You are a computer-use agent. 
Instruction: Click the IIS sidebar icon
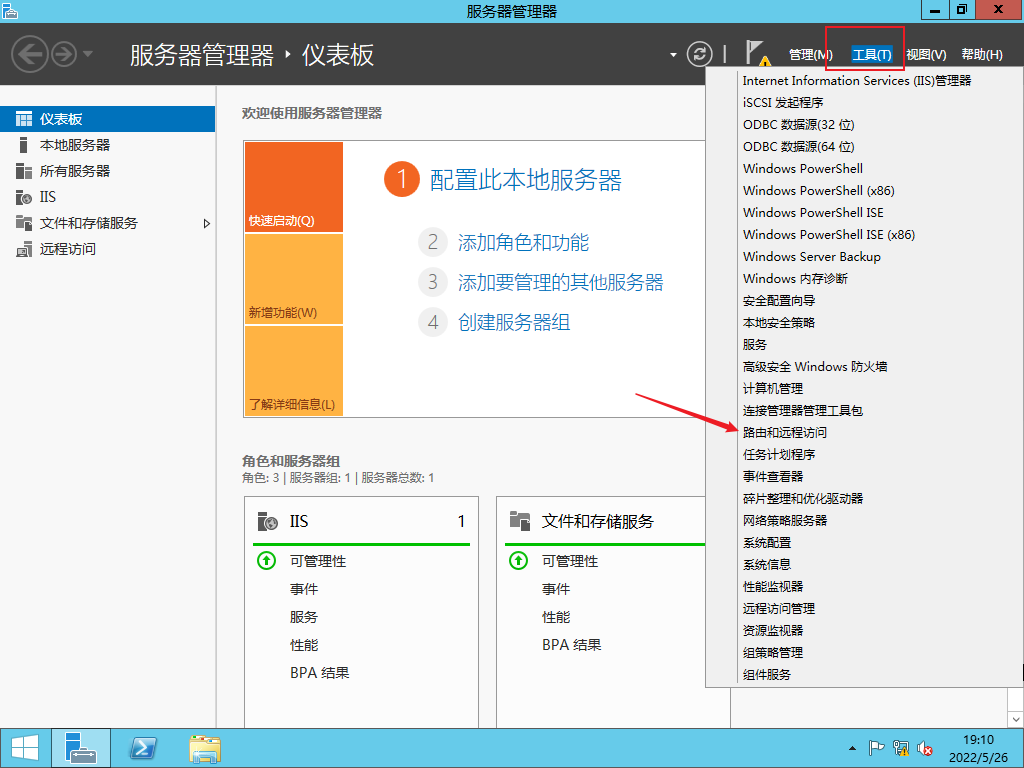click(x=24, y=197)
